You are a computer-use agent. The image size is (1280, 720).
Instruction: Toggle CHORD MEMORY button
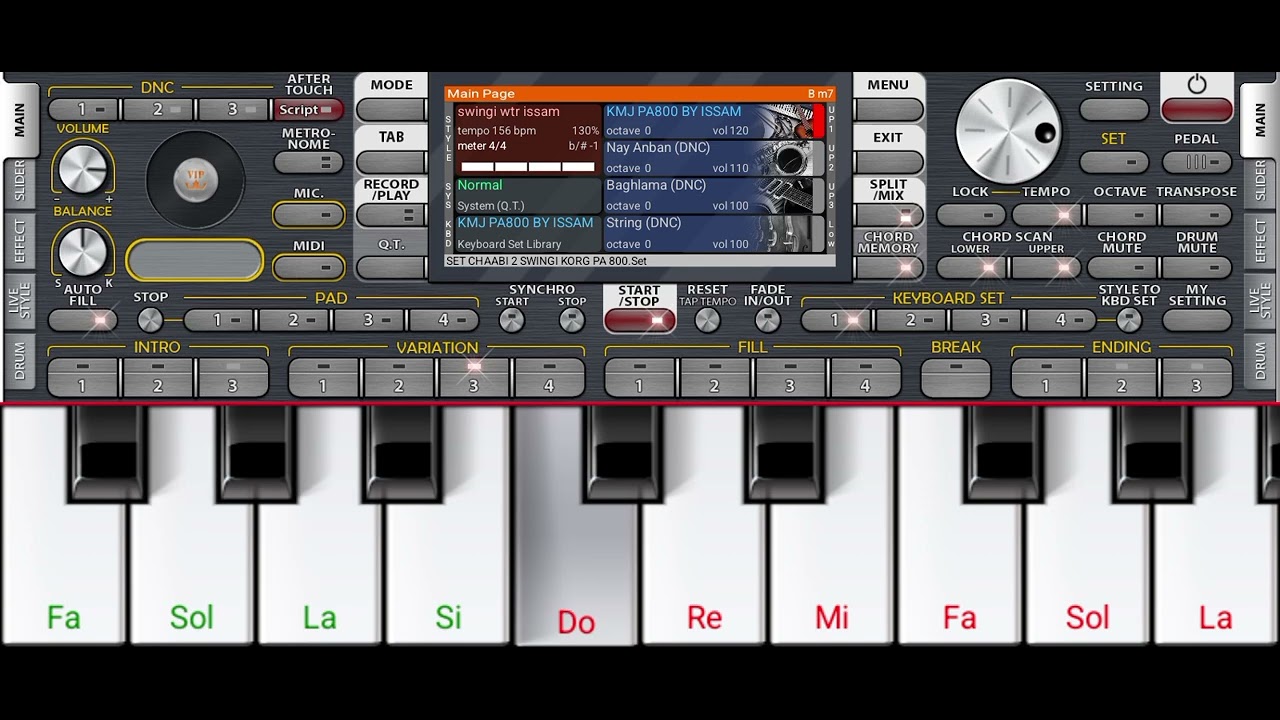[x=888, y=267]
